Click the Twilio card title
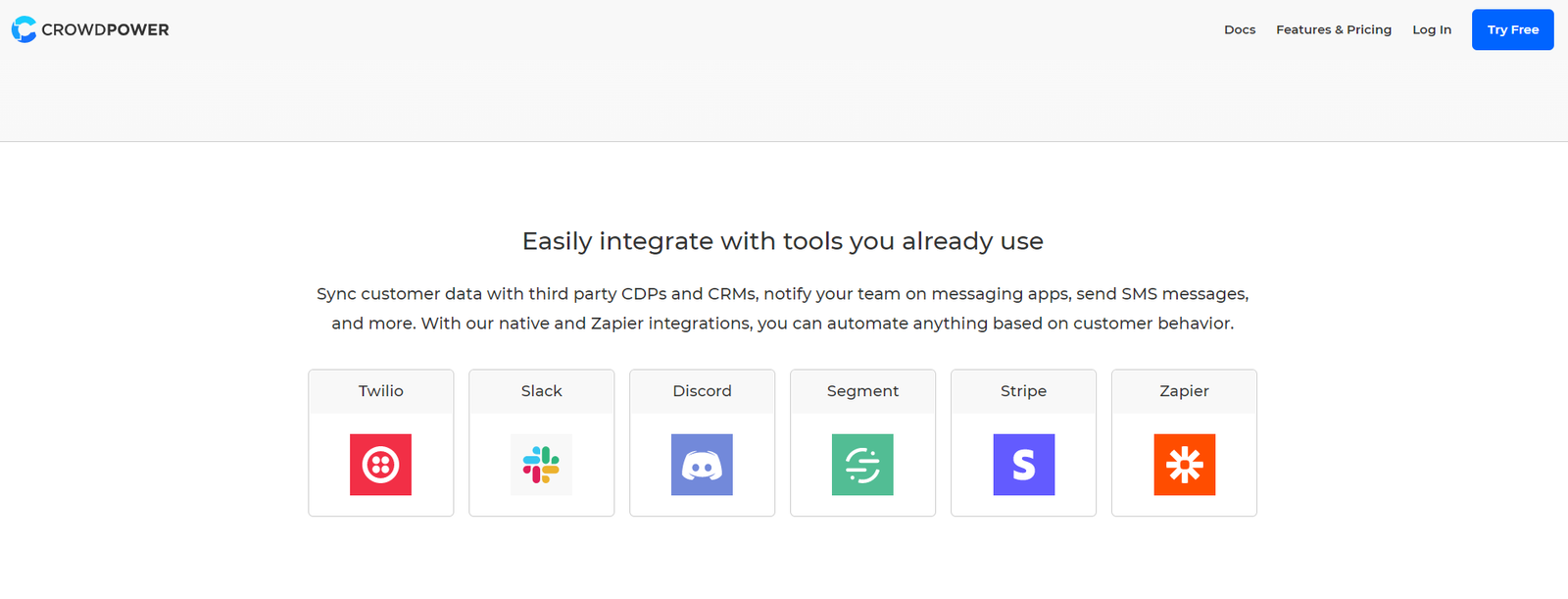This screenshot has width=1568, height=599. click(x=380, y=391)
